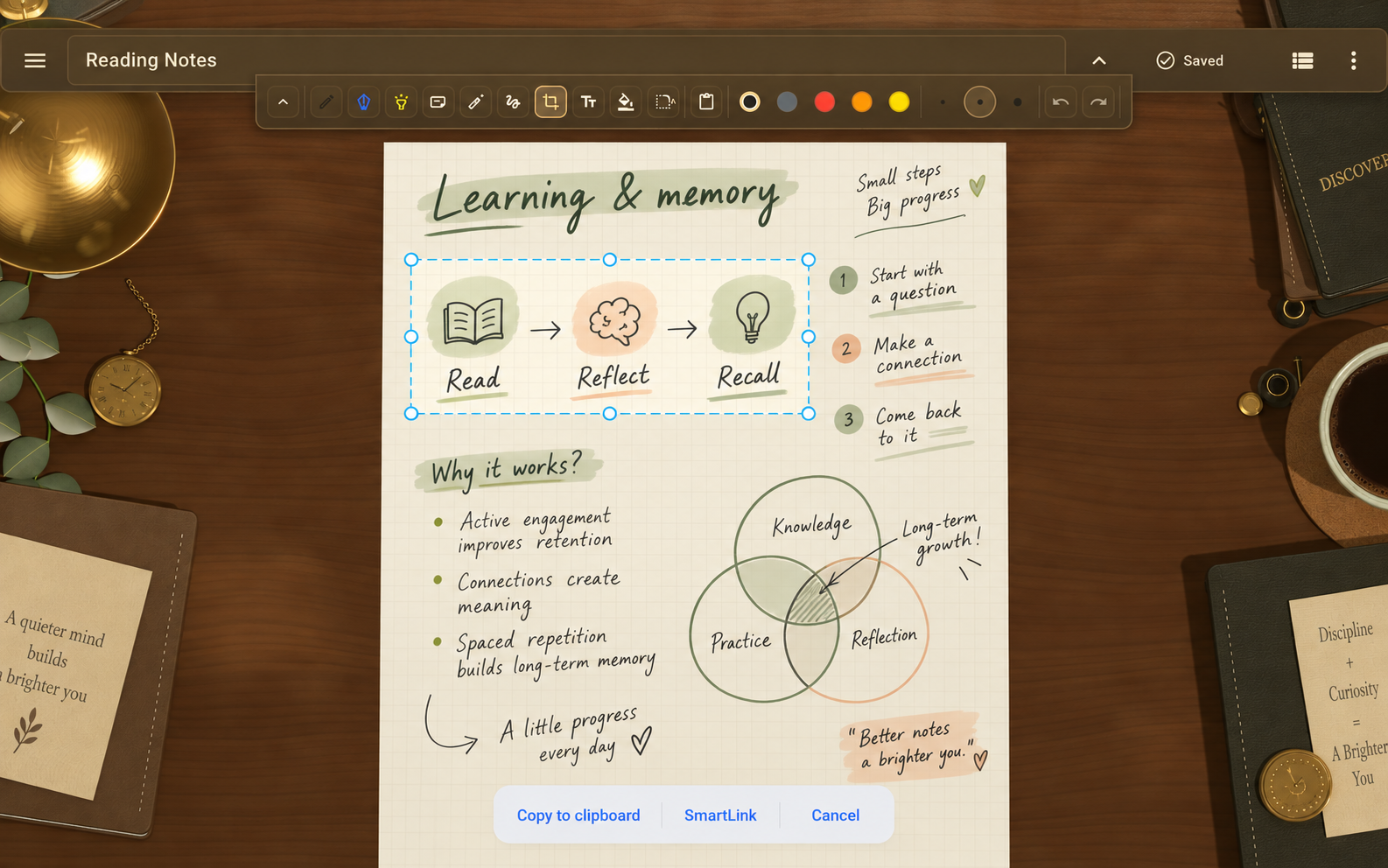The image size is (1388, 868).
Task: Select the yellow highlighter tool
Action: pos(401,102)
